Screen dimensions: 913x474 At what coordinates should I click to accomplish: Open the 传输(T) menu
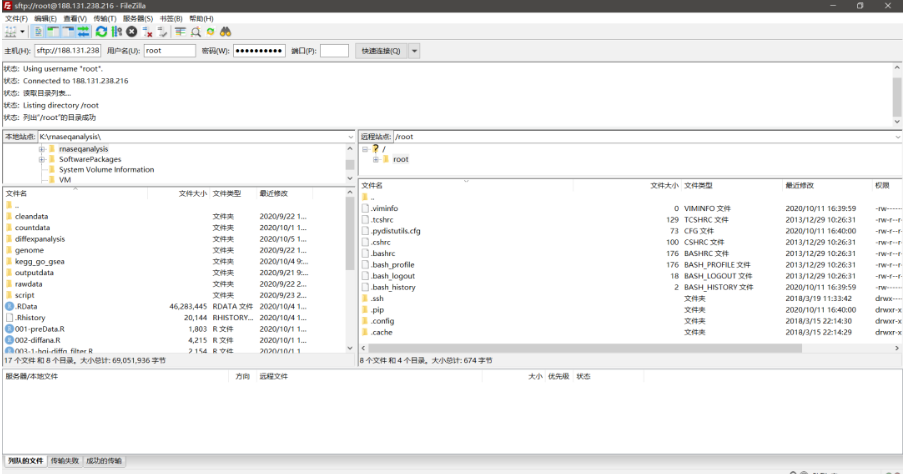pyautogui.click(x=103, y=18)
